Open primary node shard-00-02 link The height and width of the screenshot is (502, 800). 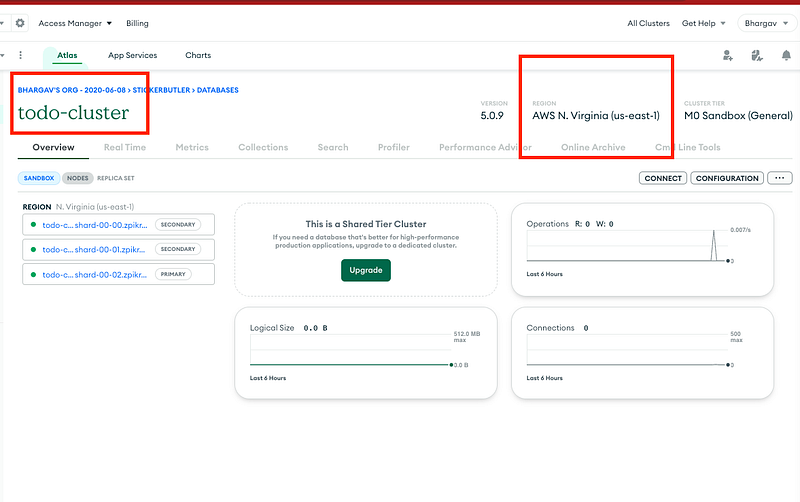[x=94, y=274]
